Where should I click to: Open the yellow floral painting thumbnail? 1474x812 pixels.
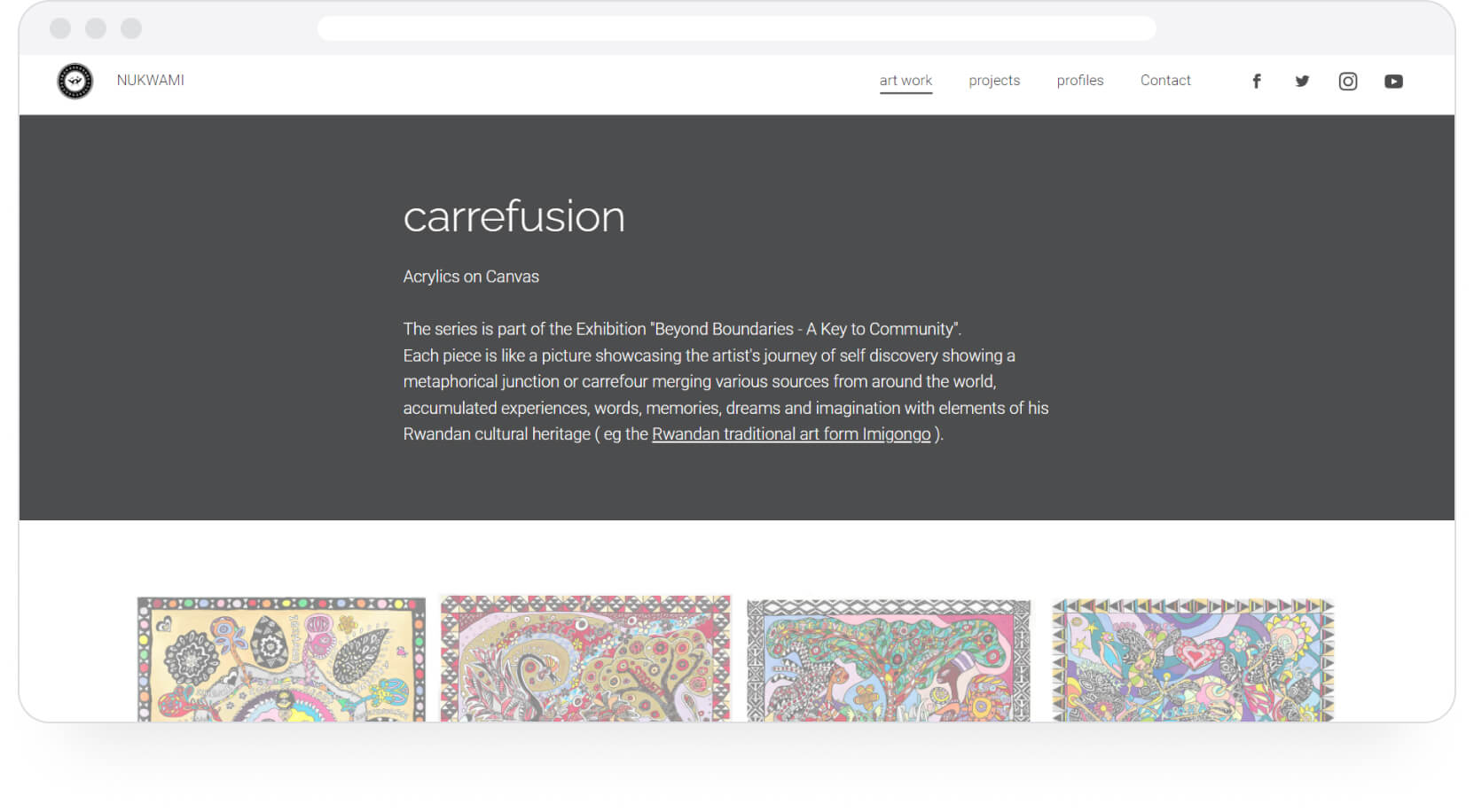click(281, 660)
